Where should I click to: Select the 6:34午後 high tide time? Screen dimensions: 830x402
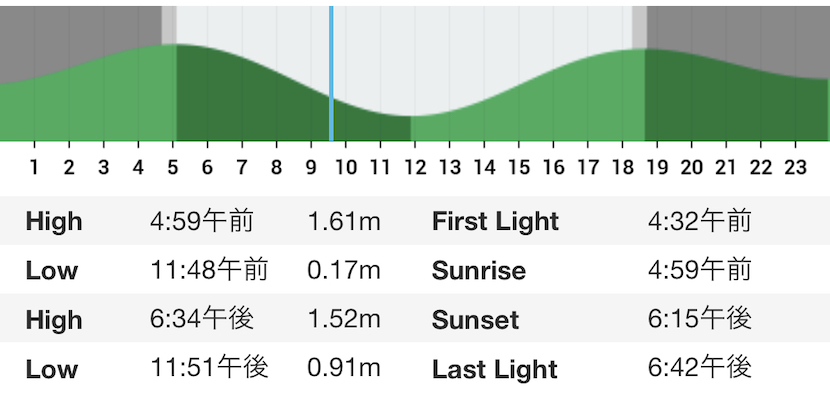202,319
